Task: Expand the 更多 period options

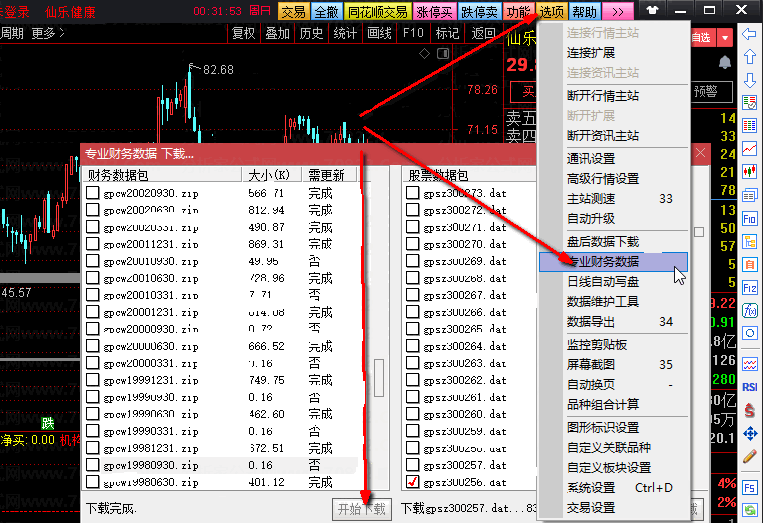Action: pyautogui.click(x=48, y=33)
